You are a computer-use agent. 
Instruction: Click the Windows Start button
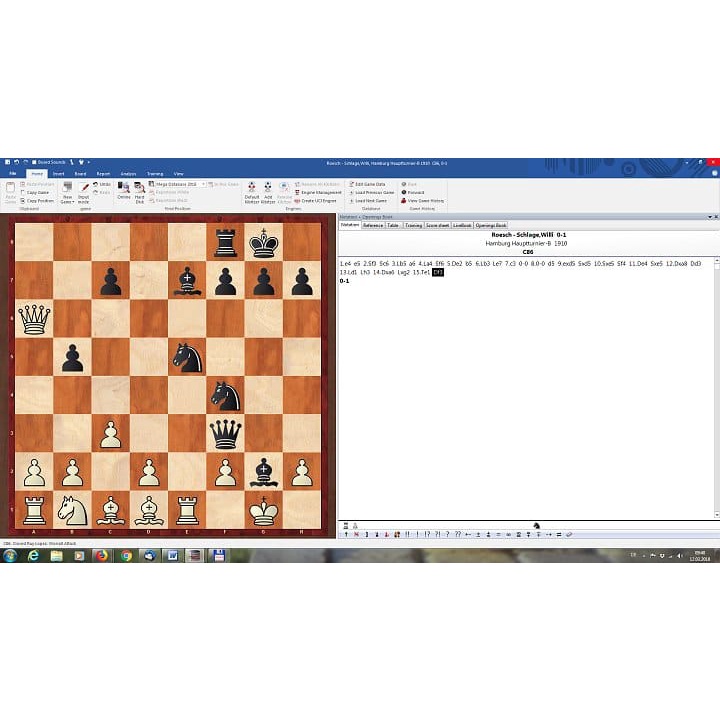(x=10, y=556)
